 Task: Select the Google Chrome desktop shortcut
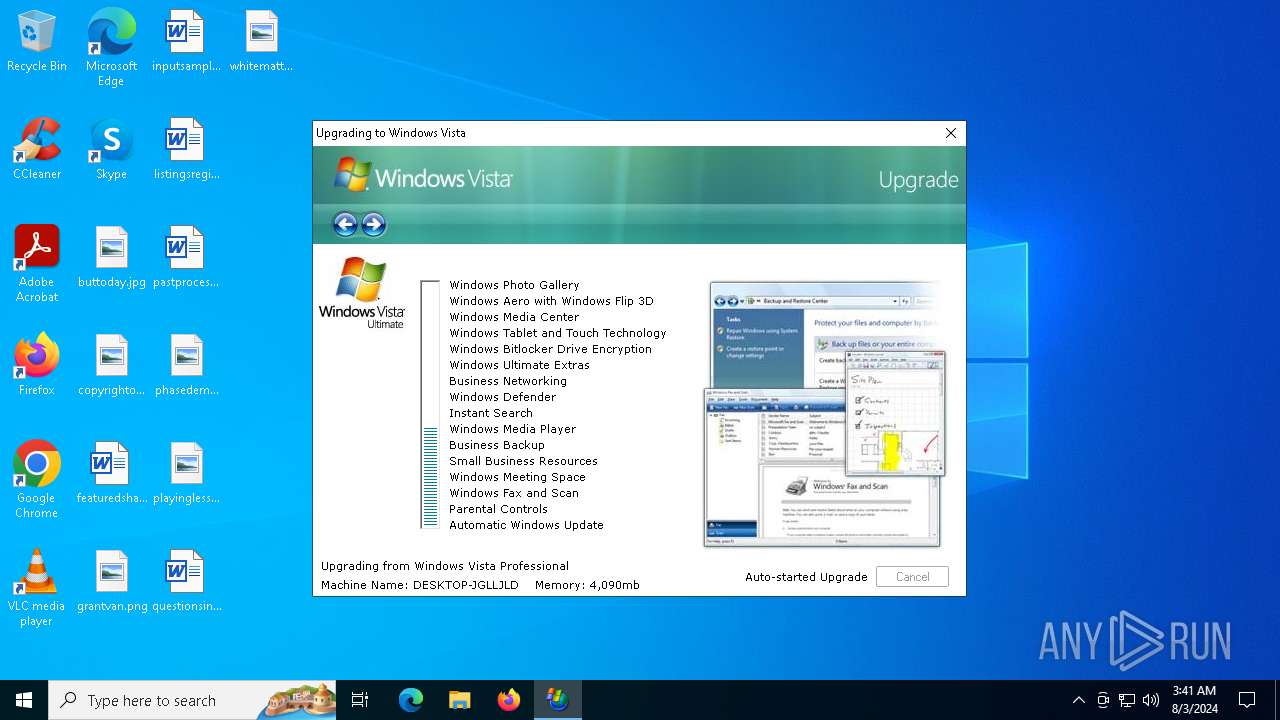pos(37,480)
